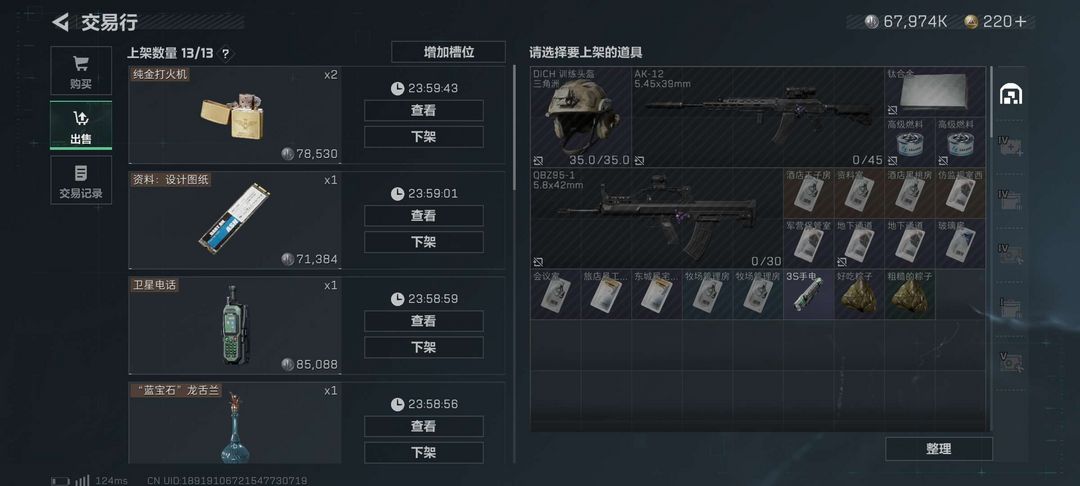Select the 会议室 key card item

click(555, 294)
